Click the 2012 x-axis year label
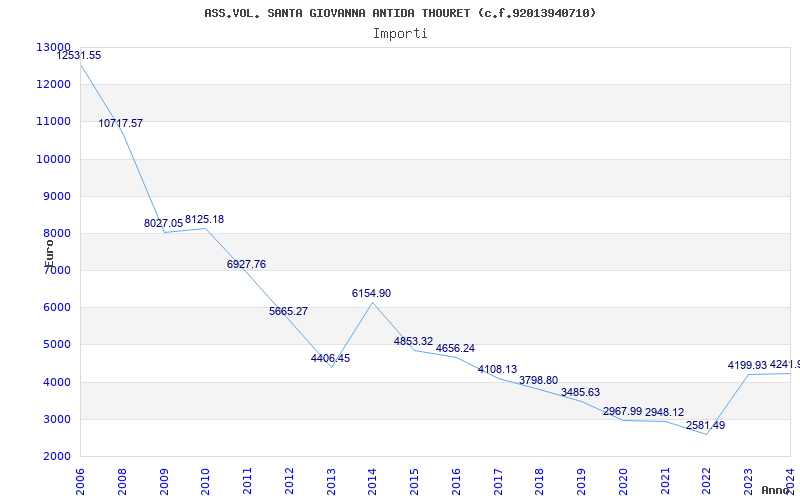This screenshot has width=800, height=500. 289,482
